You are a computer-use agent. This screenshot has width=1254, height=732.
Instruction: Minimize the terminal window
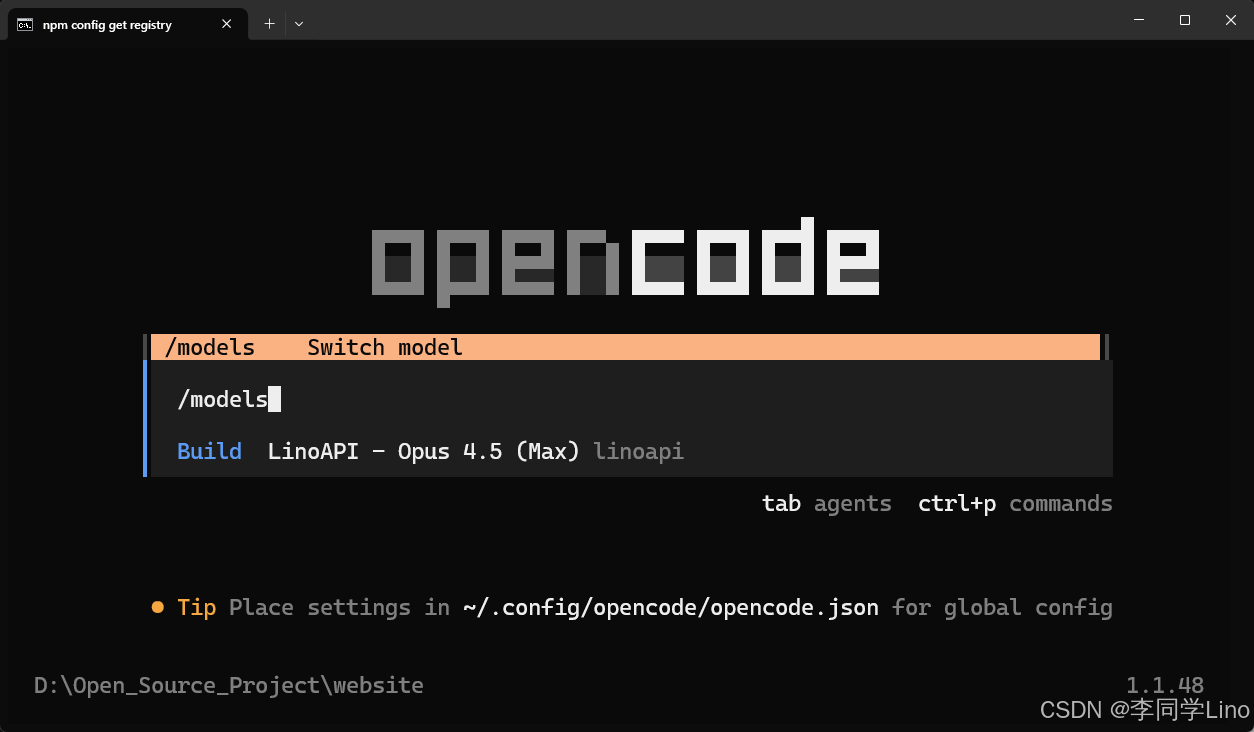click(1139, 20)
